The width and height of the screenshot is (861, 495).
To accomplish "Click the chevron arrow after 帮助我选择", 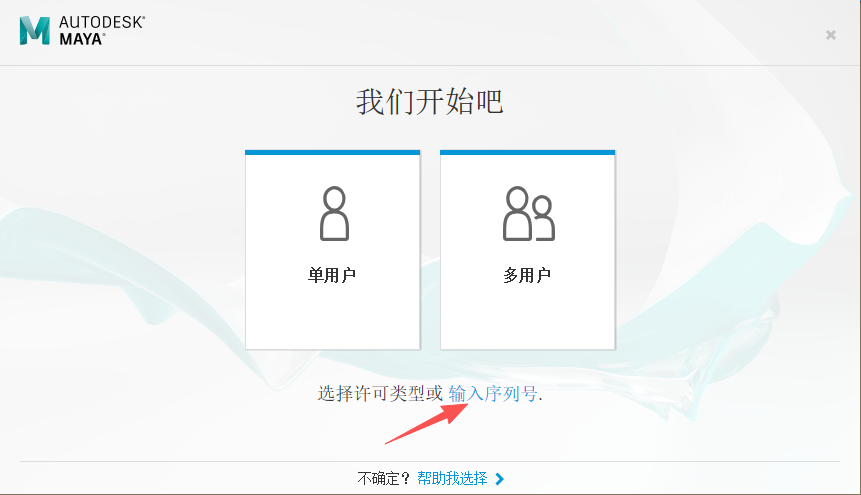I will tap(499, 479).
